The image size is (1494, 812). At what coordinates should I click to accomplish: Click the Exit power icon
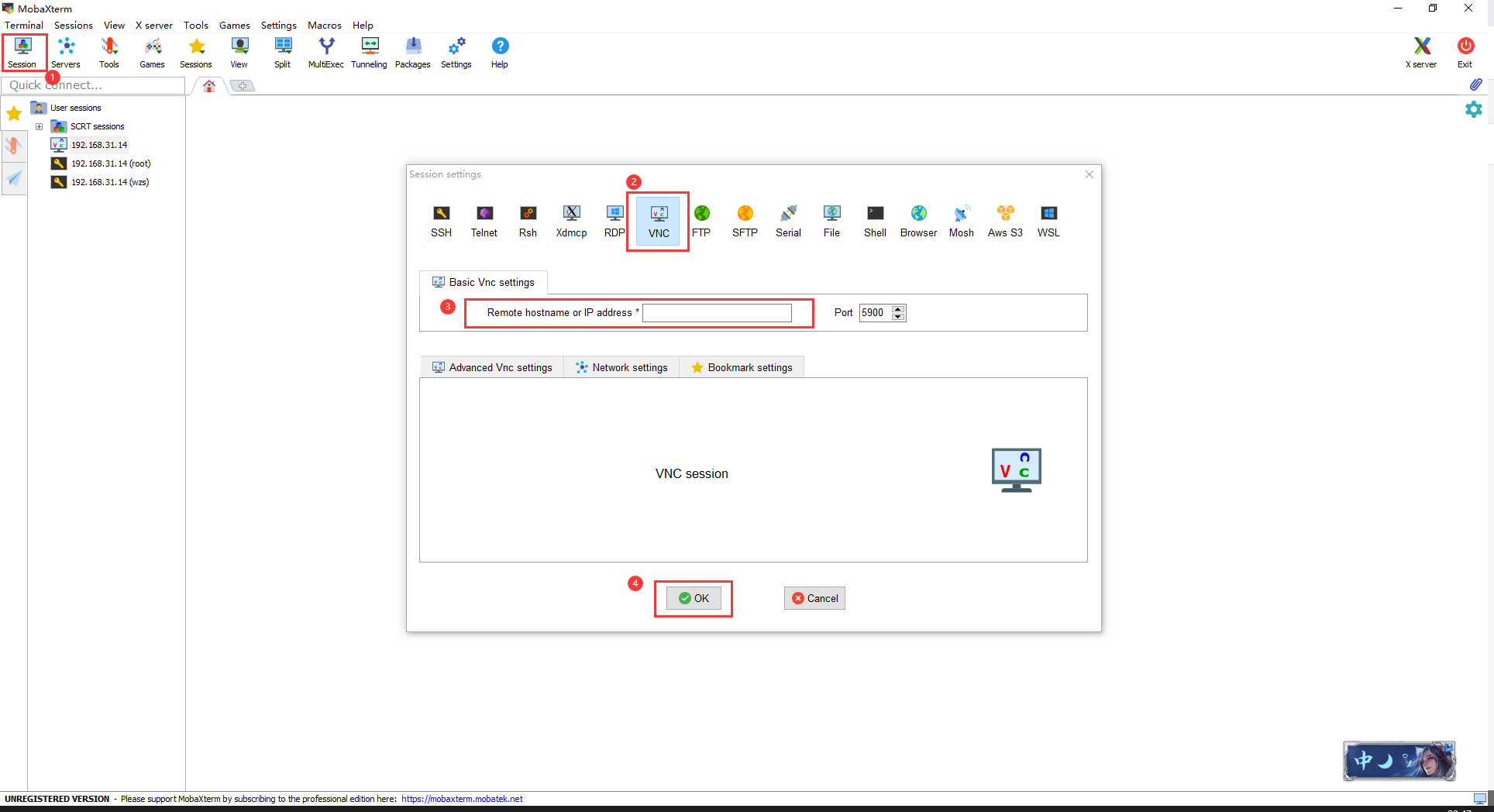click(1465, 53)
